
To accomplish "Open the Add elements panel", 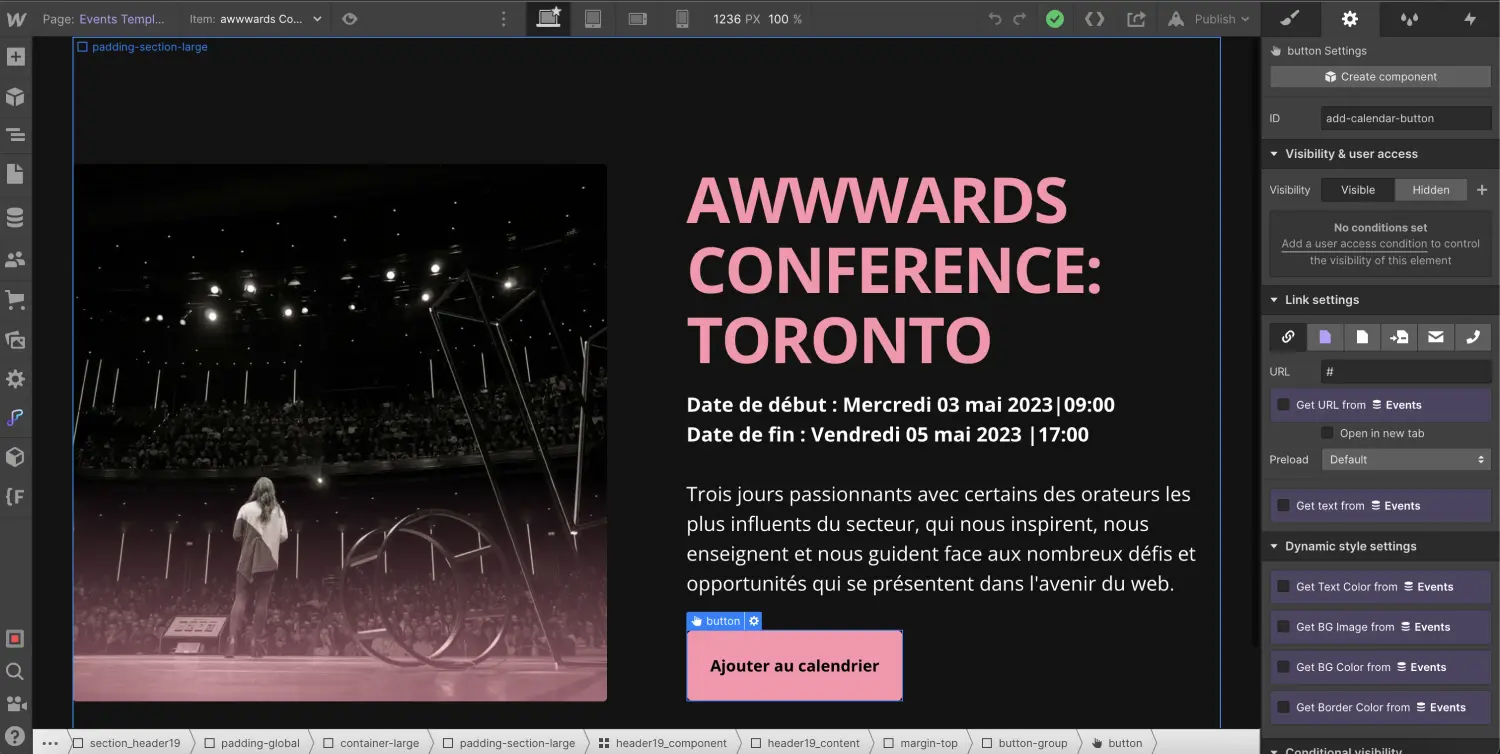I will (x=15, y=57).
